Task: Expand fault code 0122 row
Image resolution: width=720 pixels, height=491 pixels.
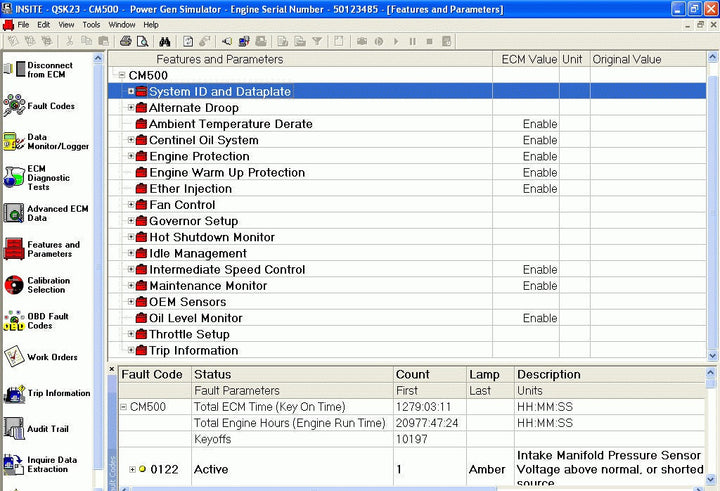Action: pyautogui.click(x=132, y=469)
